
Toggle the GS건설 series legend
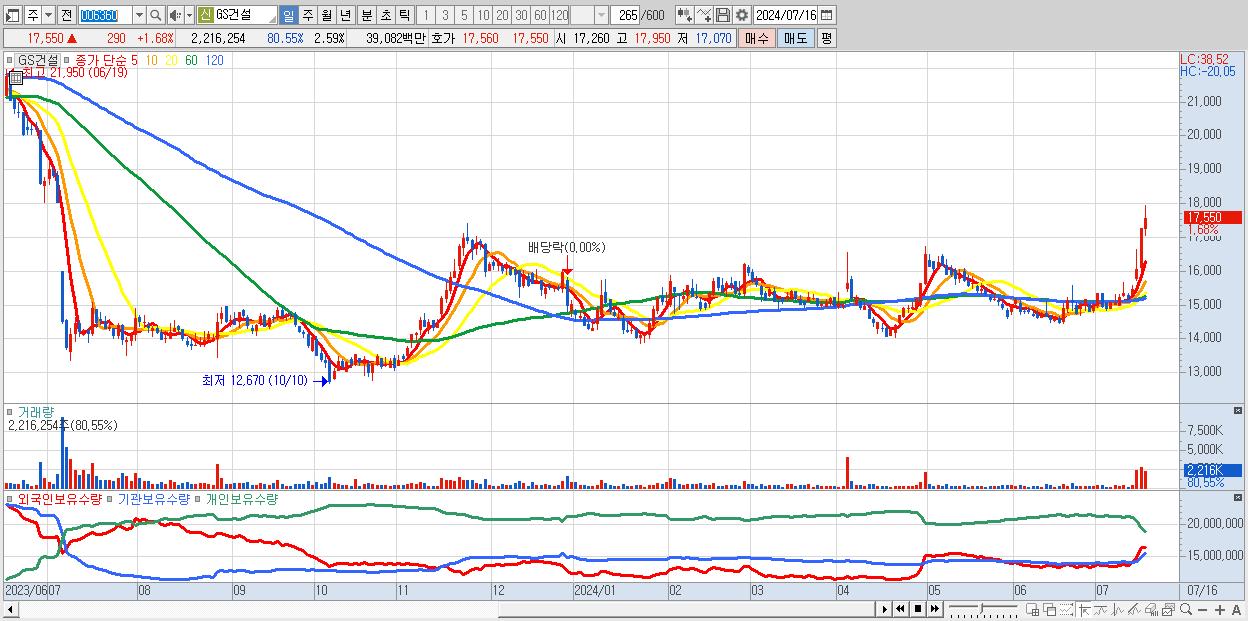pyautogui.click(x=37, y=60)
